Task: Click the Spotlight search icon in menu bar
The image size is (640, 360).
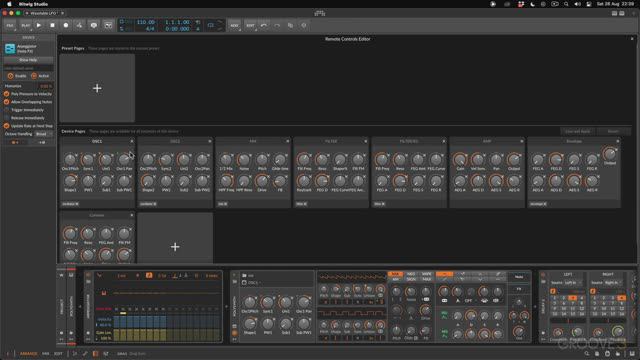Action: point(566,4)
